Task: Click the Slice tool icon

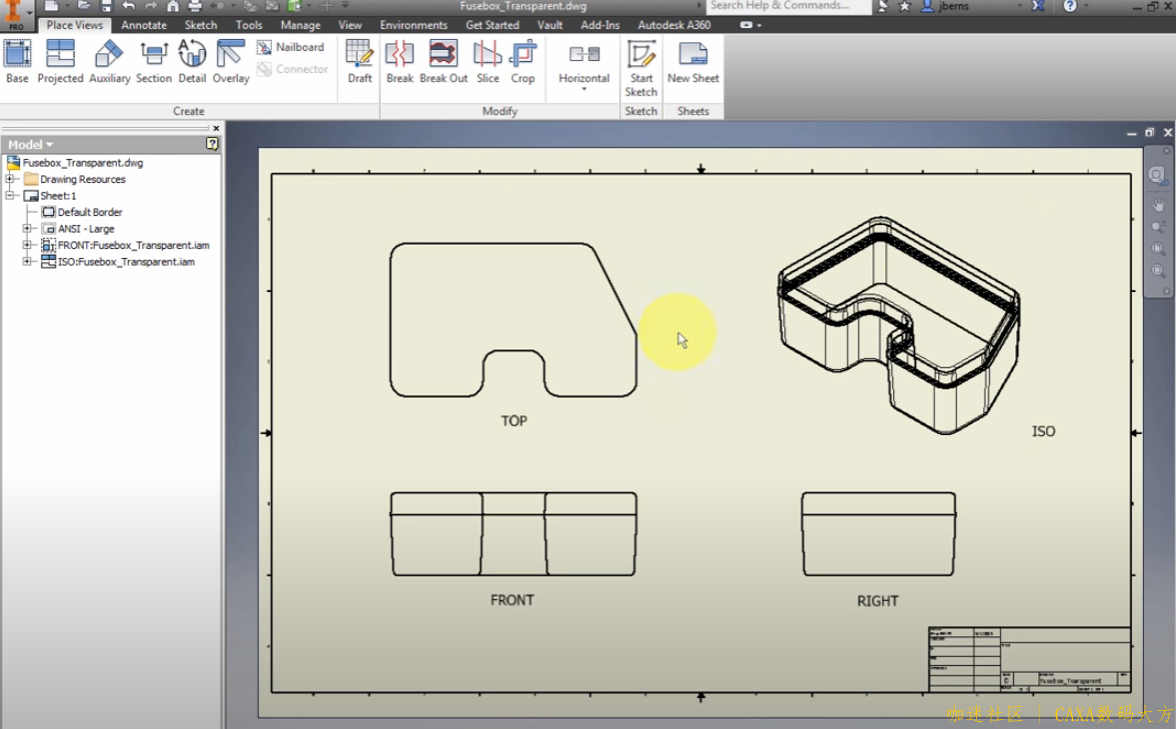Action: tap(487, 53)
